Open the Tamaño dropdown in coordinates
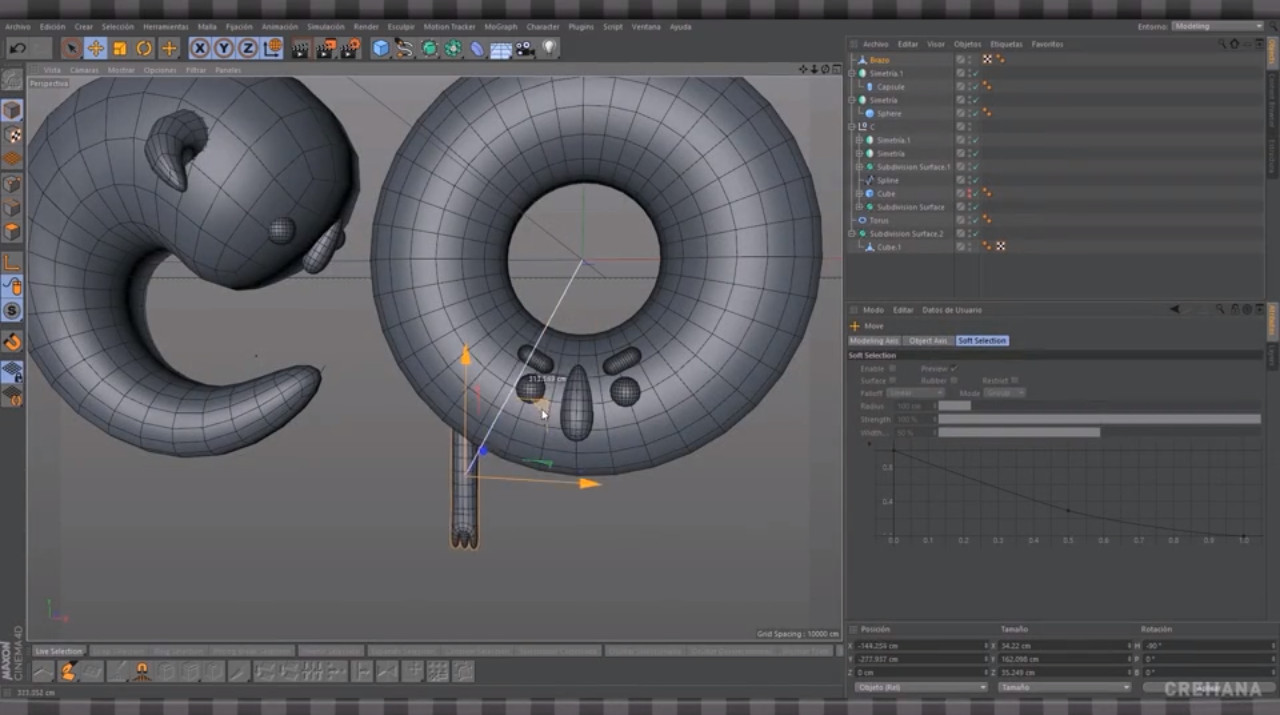The width and height of the screenshot is (1280, 715). point(1065,687)
